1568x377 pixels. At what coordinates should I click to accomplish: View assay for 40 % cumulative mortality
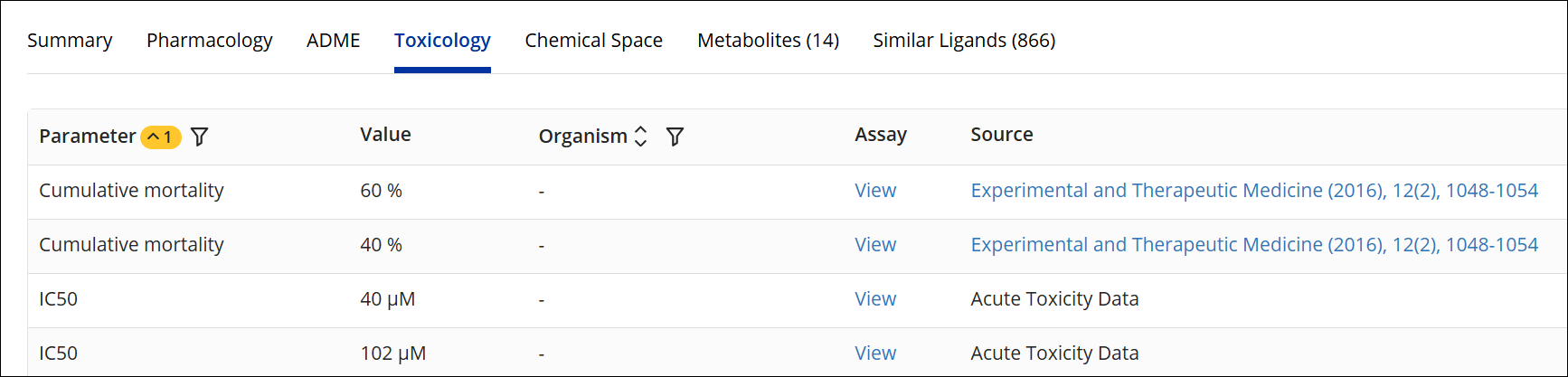click(x=875, y=245)
